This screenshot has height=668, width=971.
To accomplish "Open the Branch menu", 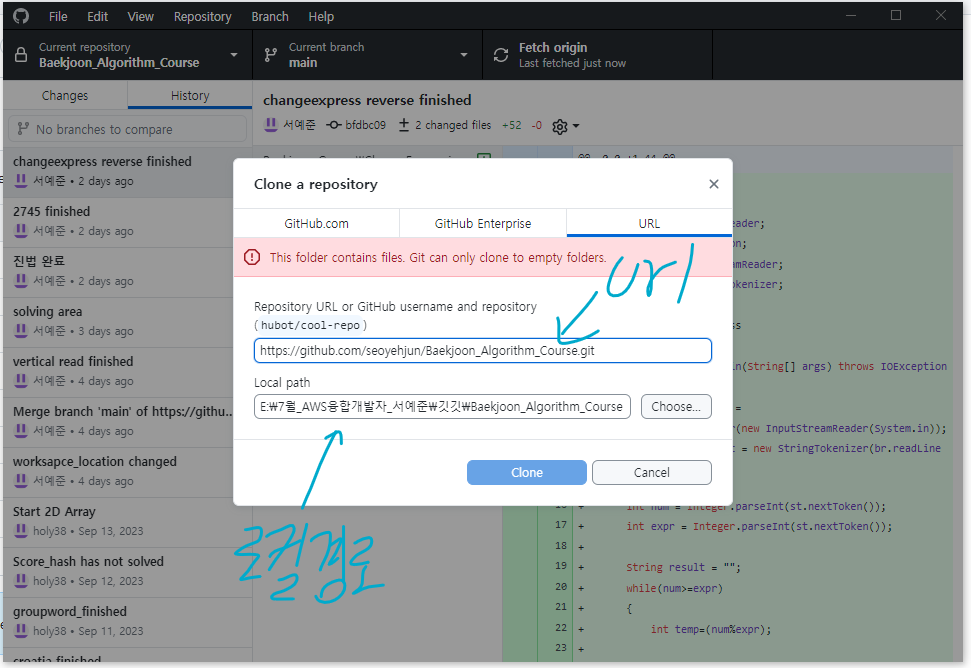I will click(x=270, y=17).
